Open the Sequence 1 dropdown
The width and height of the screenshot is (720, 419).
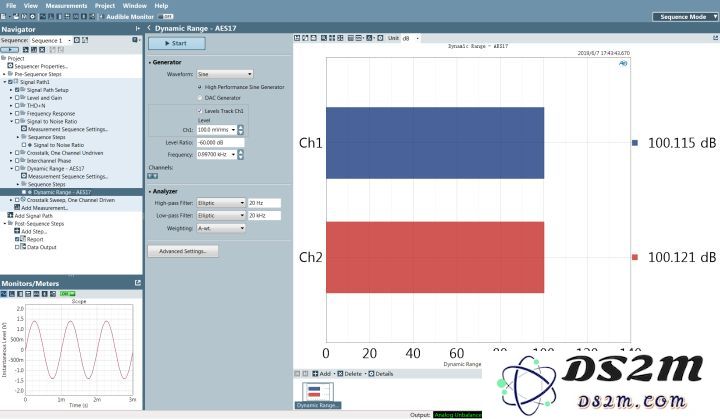click(x=51, y=40)
